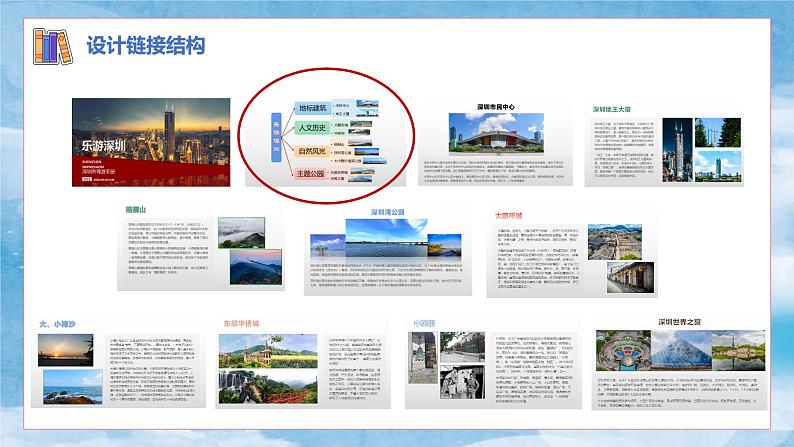Open the Meisha blue sea rocks photo

[72, 386]
